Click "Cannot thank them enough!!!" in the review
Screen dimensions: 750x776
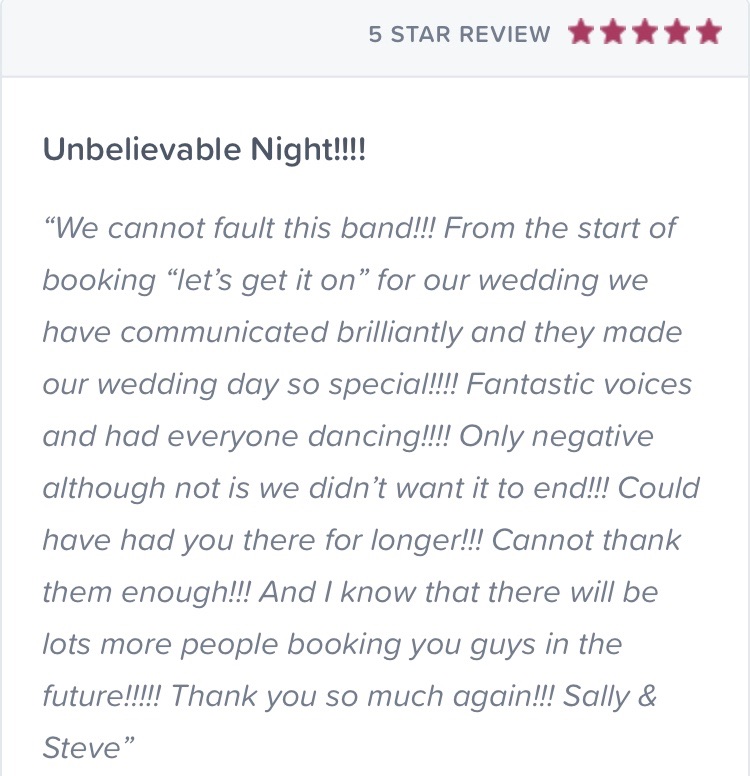pyautogui.click(x=587, y=540)
